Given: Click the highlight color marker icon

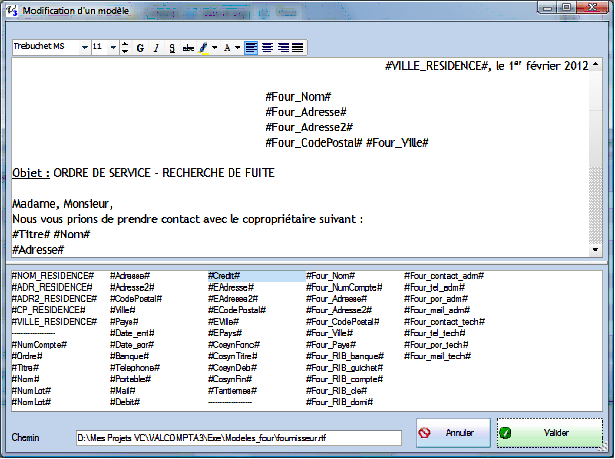Looking at the screenshot, I should tap(203, 47).
